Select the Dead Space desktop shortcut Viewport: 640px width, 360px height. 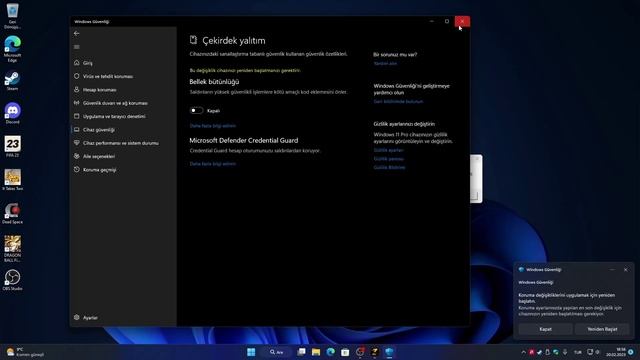click(12, 213)
